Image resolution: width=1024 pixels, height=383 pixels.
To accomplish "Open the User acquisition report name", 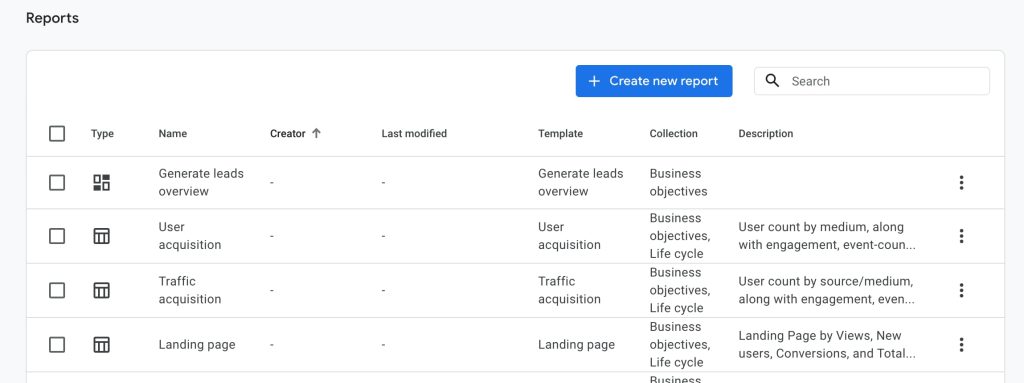I will (190, 236).
